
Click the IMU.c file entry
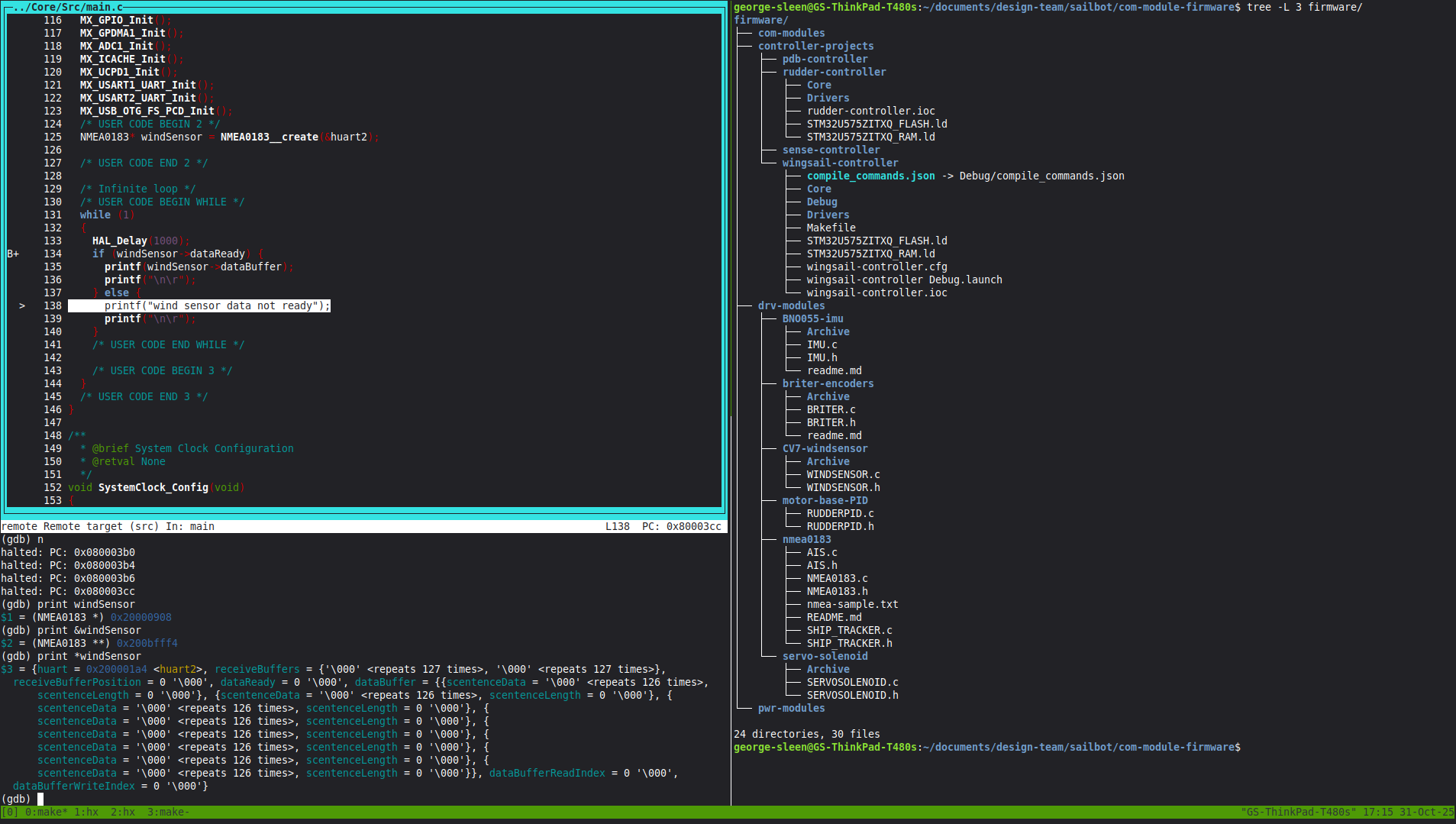coord(822,344)
